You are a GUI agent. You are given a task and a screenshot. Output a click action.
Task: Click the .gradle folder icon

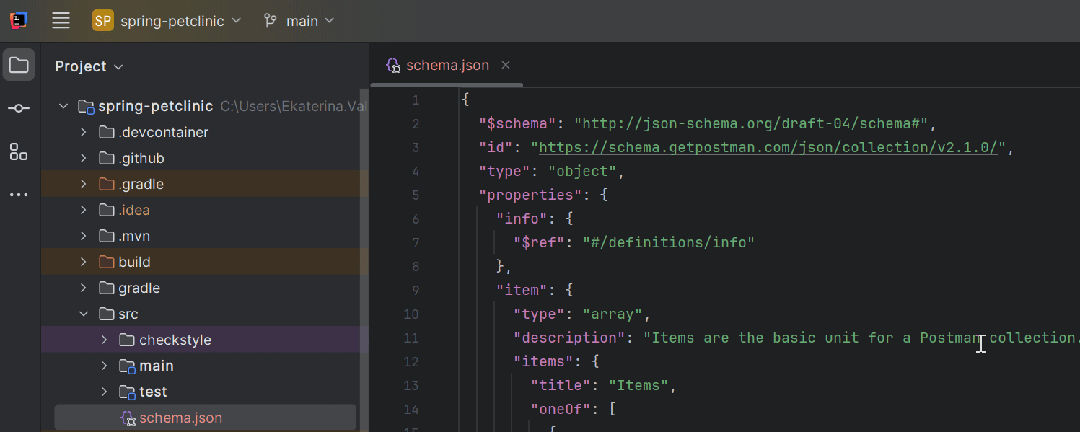[105, 185]
